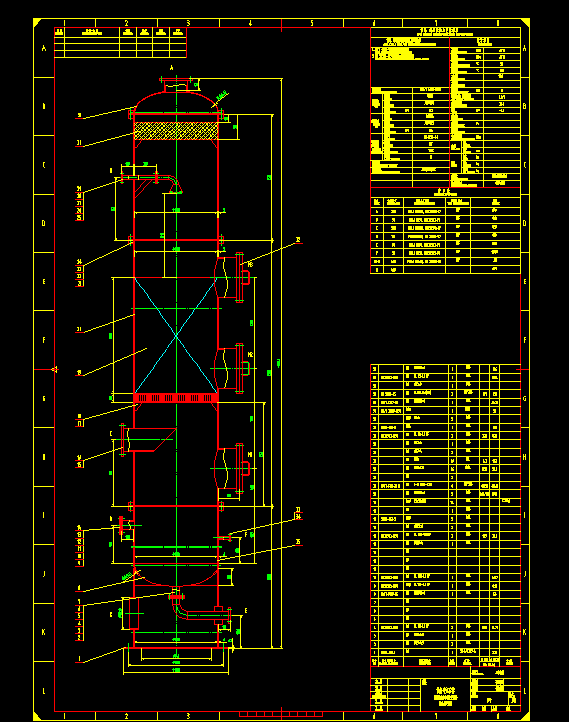Click nozzle label A above the top flange
The width and height of the screenshot is (569, 722).
pos(172,68)
